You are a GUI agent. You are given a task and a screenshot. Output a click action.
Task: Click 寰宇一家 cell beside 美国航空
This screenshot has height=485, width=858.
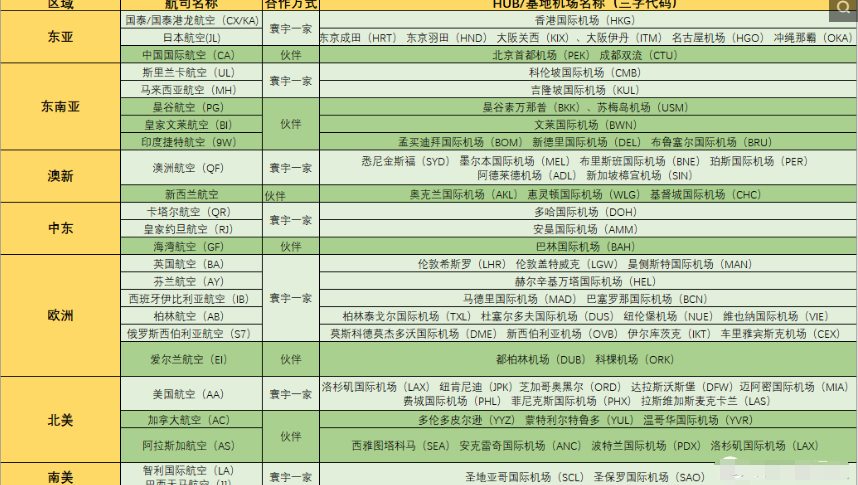pyautogui.click(x=291, y=394)
